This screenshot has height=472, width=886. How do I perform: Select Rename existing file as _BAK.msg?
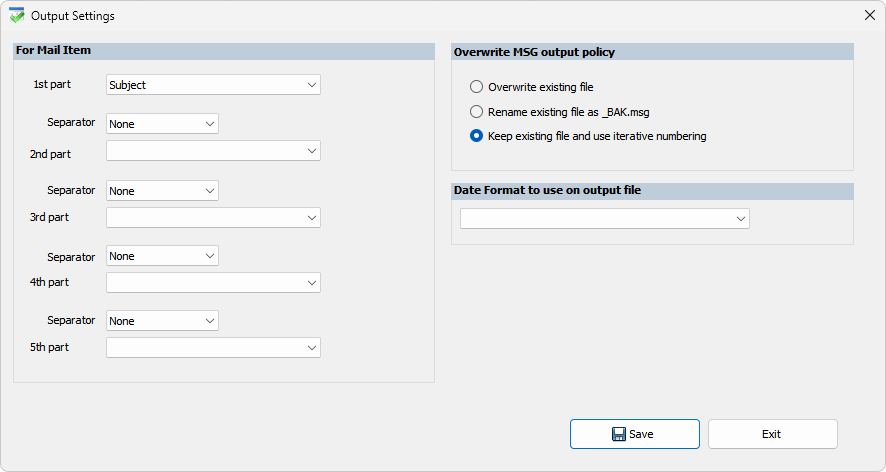pos(477,112)
